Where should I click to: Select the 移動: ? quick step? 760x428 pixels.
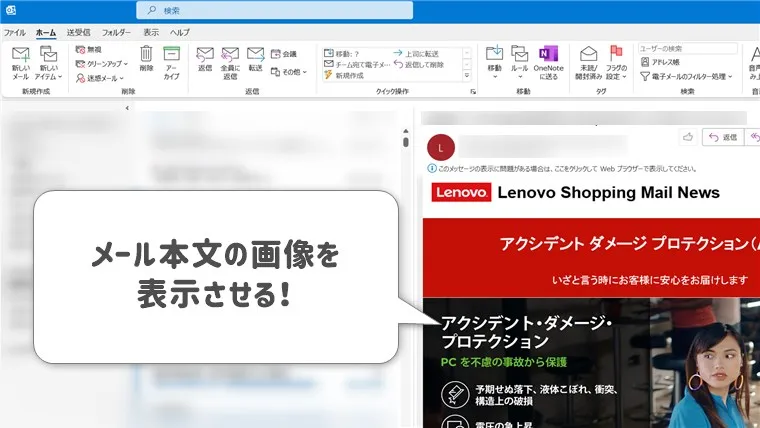point(341,53)
